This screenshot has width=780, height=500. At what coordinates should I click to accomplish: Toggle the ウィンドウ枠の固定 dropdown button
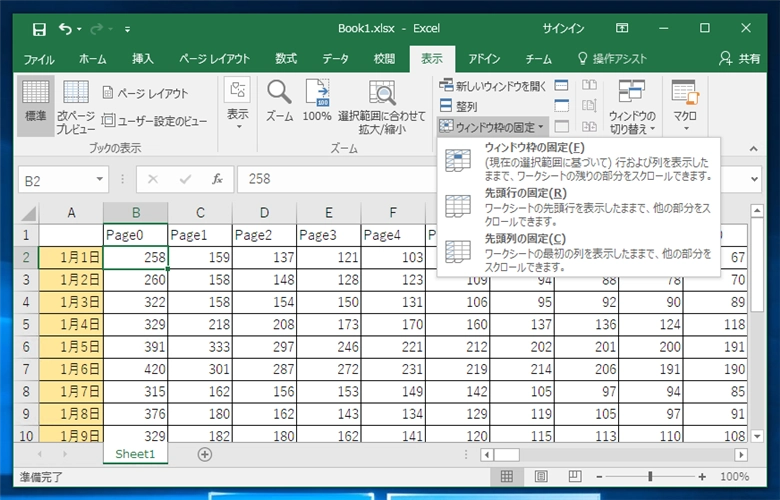[492, 127]
